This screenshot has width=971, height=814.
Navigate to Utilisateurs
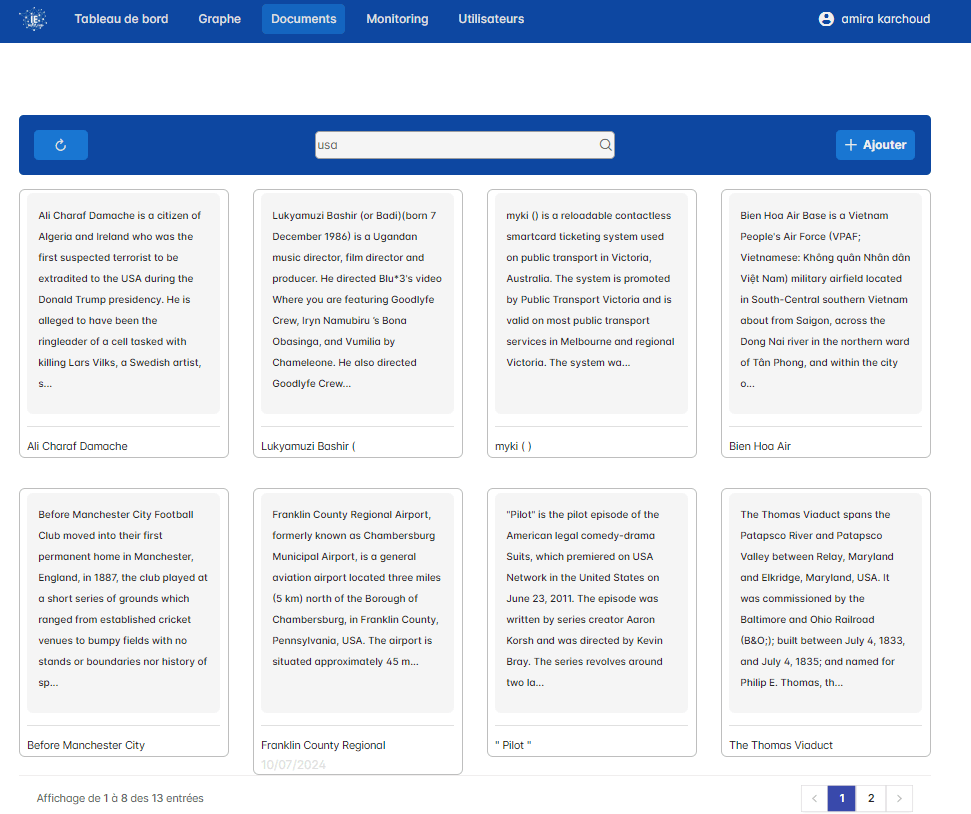490,18
